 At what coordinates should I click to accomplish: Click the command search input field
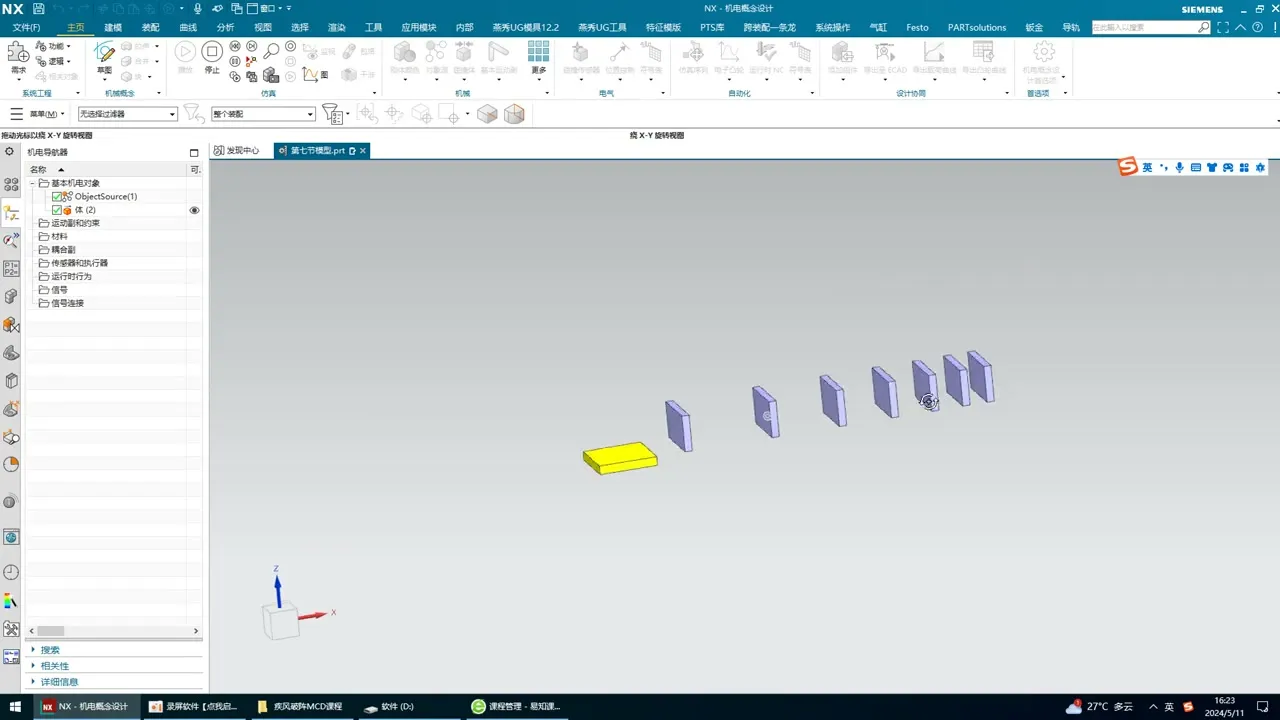pos(1145,27)
